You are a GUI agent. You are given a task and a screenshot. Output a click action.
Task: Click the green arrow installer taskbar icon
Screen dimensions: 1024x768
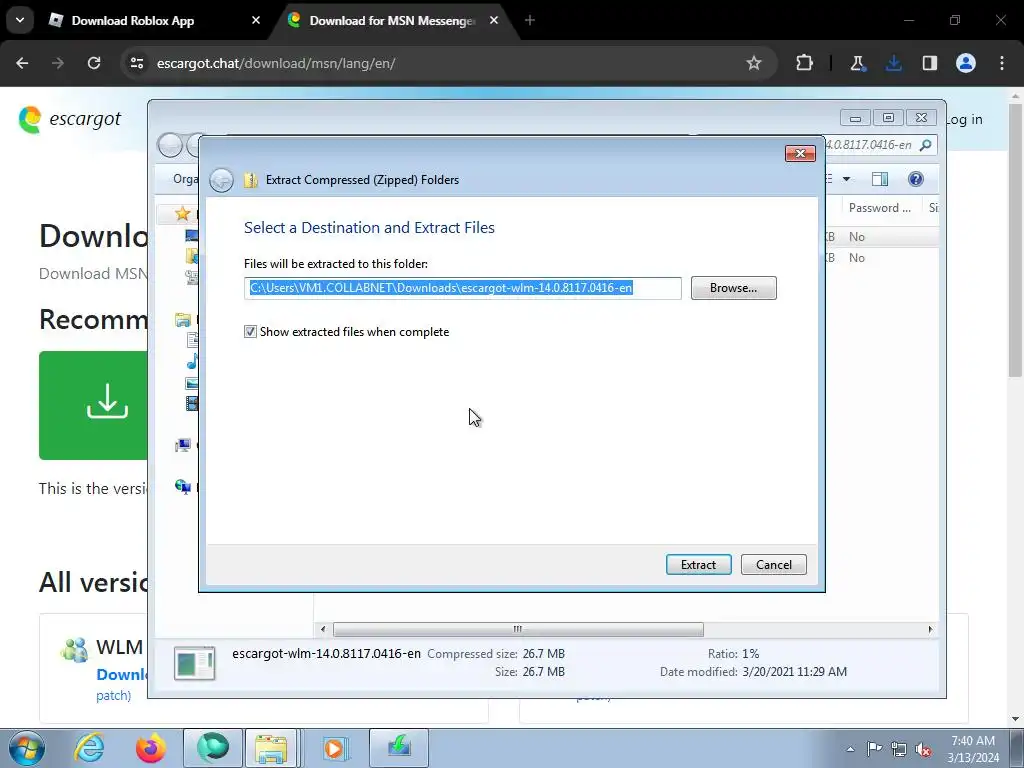(399, 748)
